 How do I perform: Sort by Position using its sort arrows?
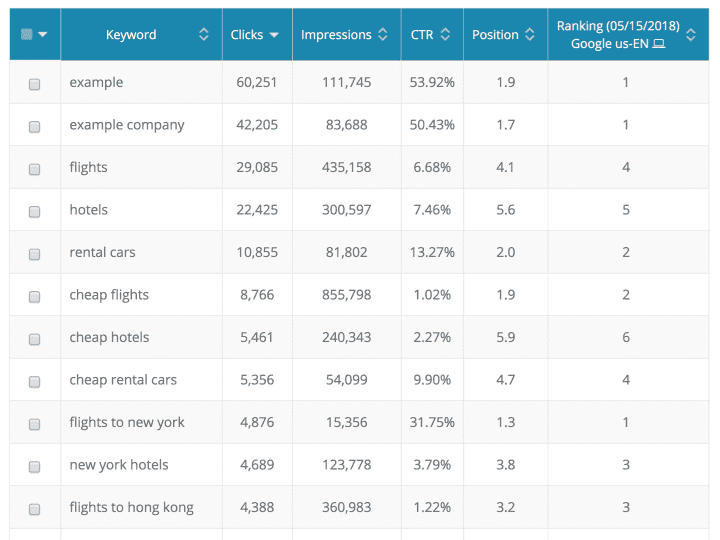(x=529, y=35)
